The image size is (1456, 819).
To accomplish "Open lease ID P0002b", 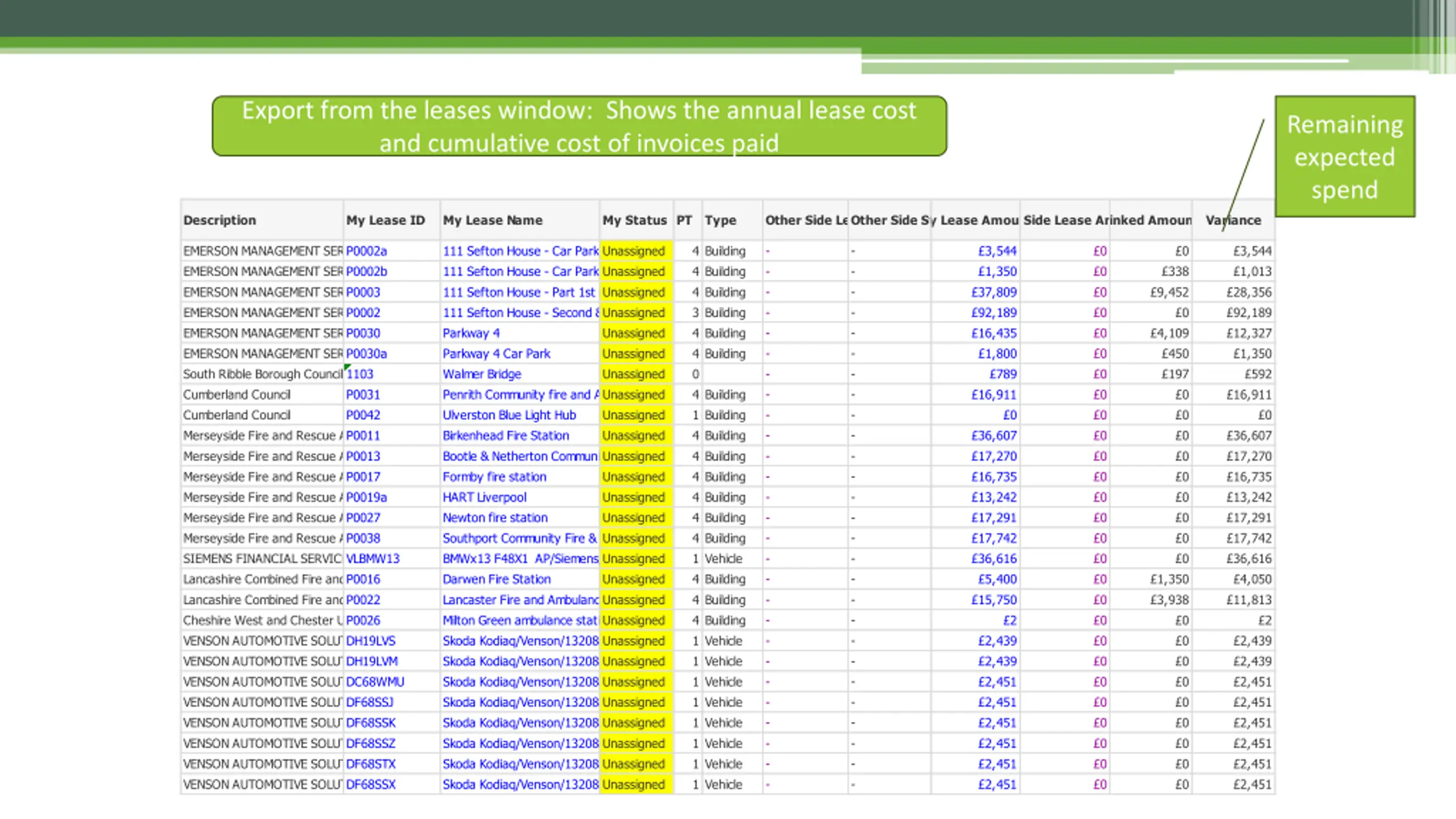I will point(366,271).
